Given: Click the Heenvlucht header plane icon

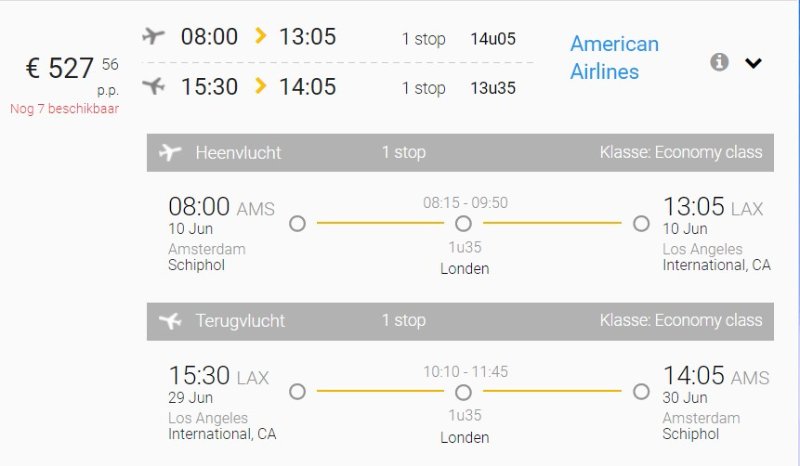Looking at the screenshot, I should pos(170,152).
